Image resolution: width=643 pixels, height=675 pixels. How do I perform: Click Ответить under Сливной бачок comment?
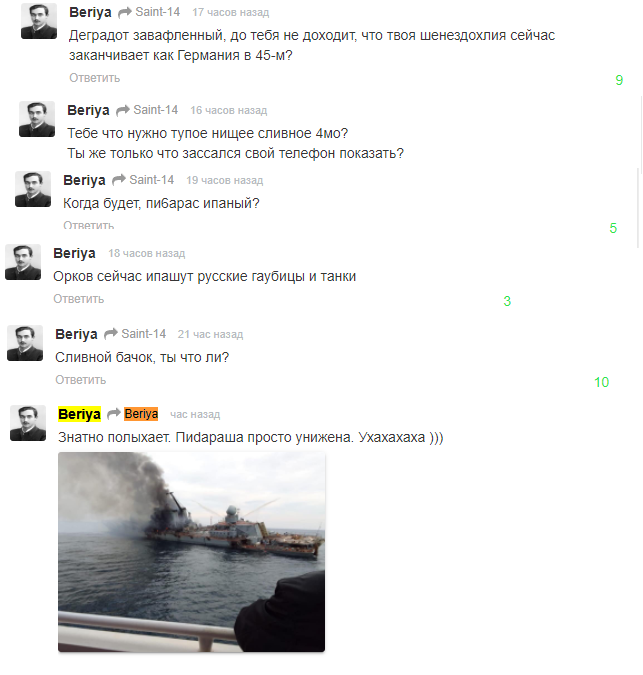pyautogui.click(x=80, y=380)
